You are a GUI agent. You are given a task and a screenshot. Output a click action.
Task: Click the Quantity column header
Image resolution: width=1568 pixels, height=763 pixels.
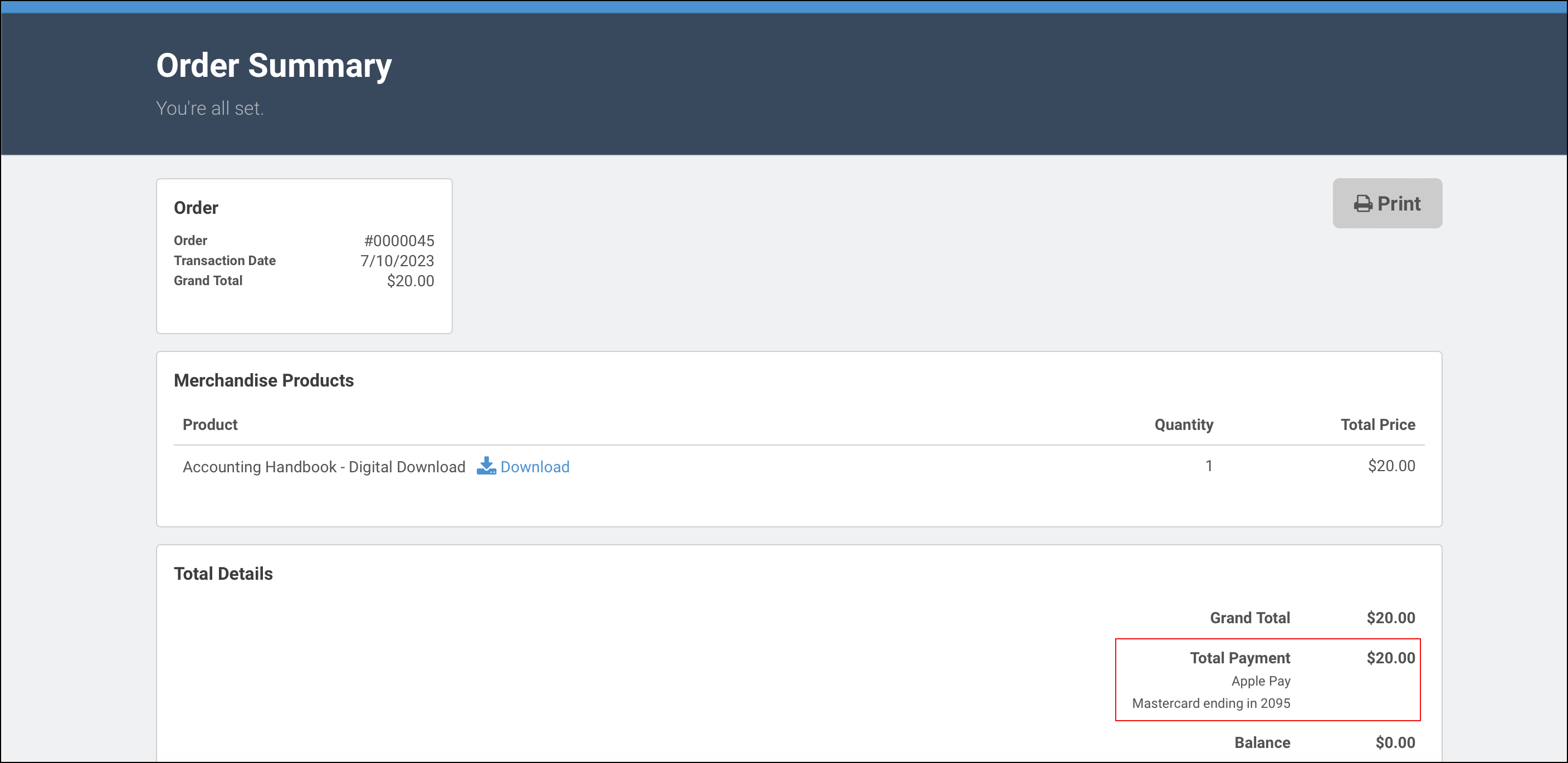(x=1183, y=425)
